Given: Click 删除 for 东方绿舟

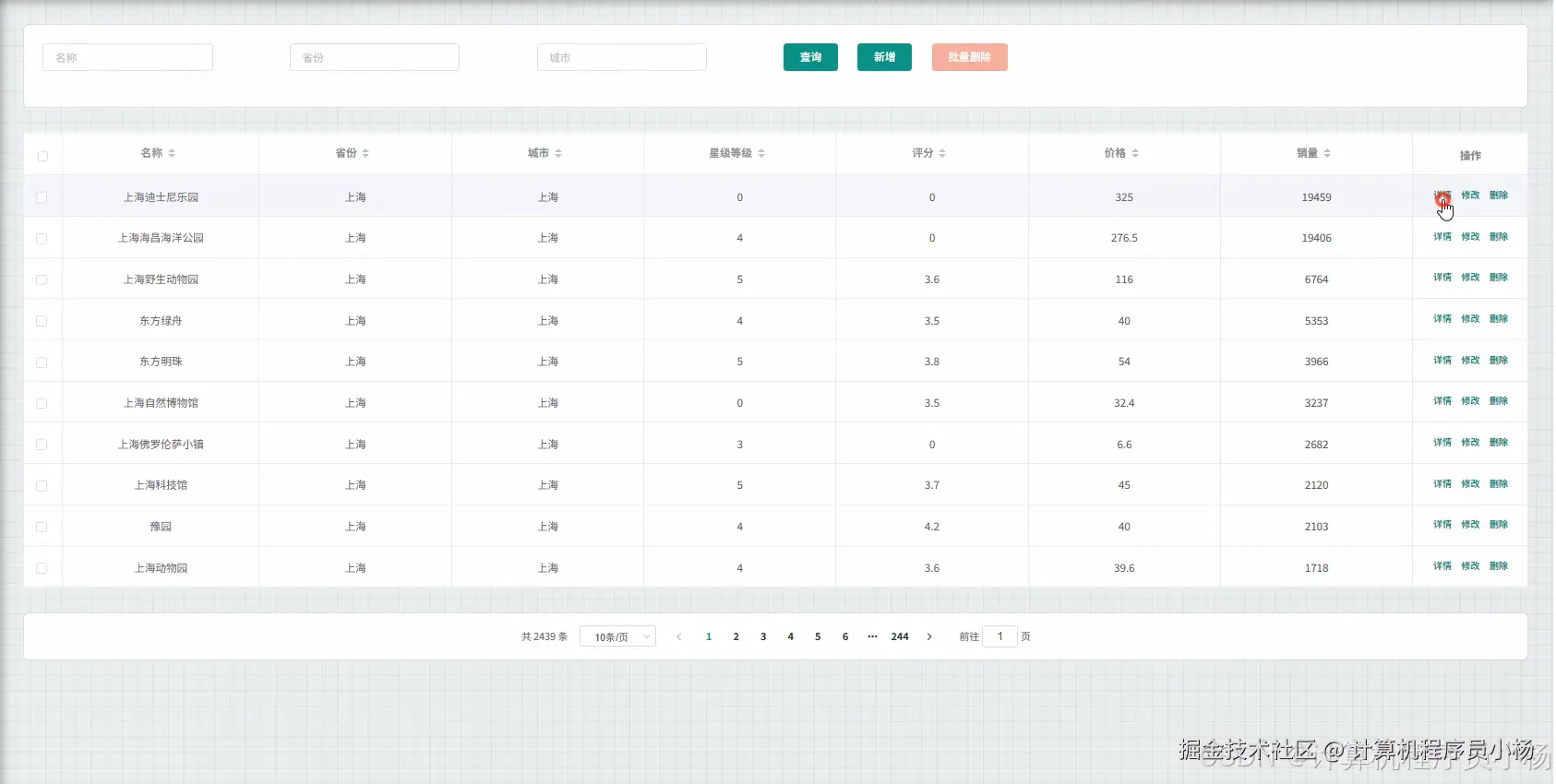Looking at the screenshot, I should point(1499,319).
